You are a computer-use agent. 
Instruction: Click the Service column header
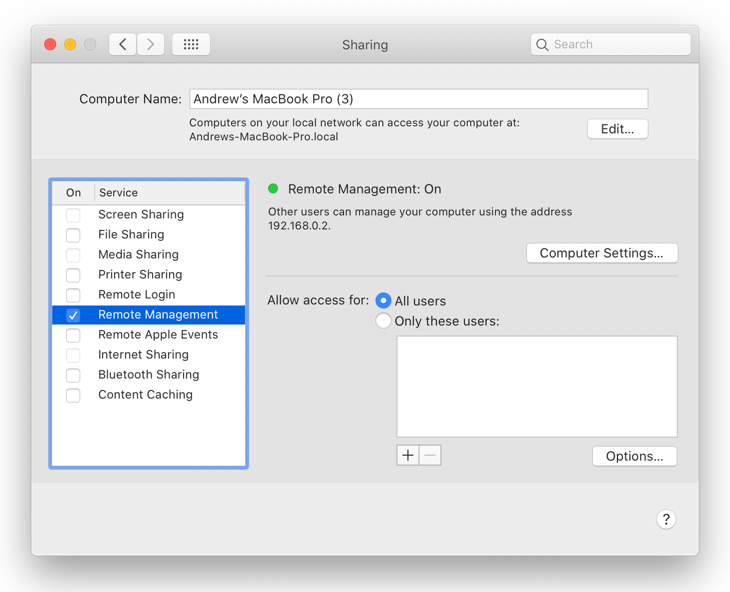tap(169, 193)
